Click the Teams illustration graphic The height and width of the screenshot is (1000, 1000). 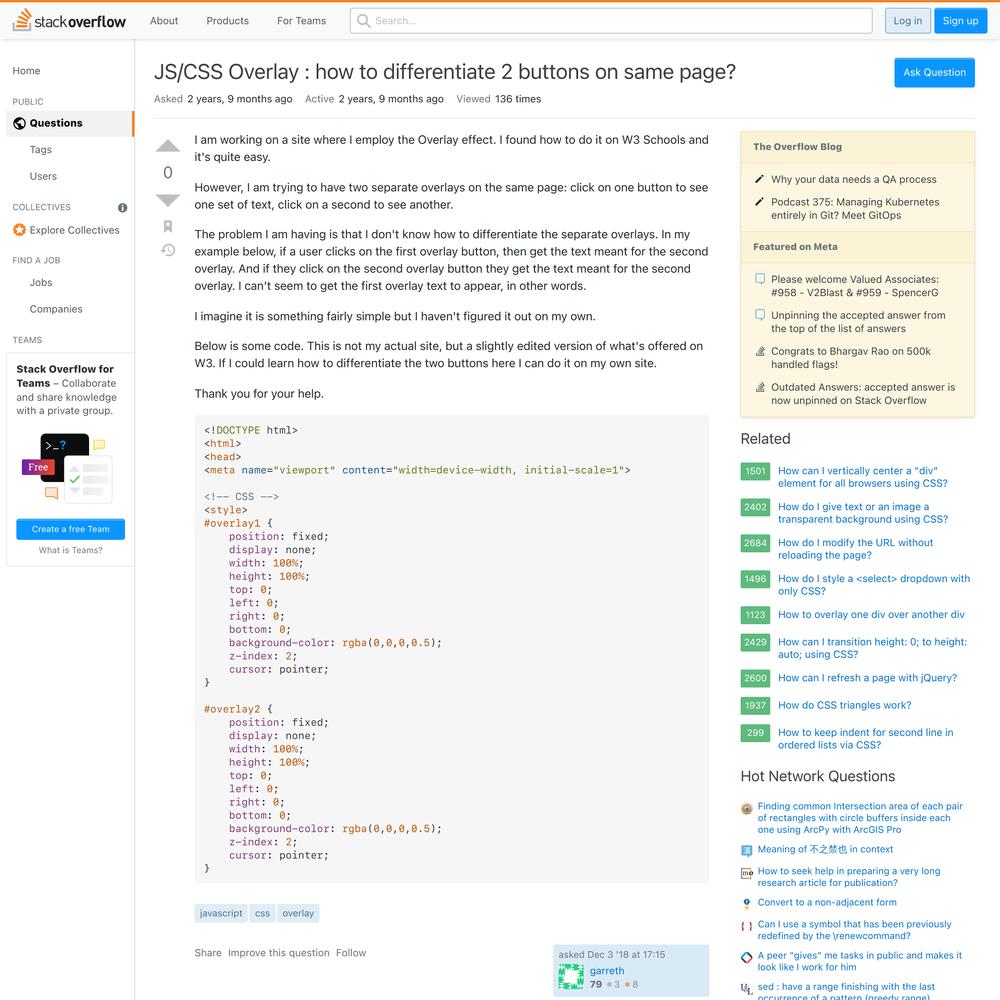[67, 467]
